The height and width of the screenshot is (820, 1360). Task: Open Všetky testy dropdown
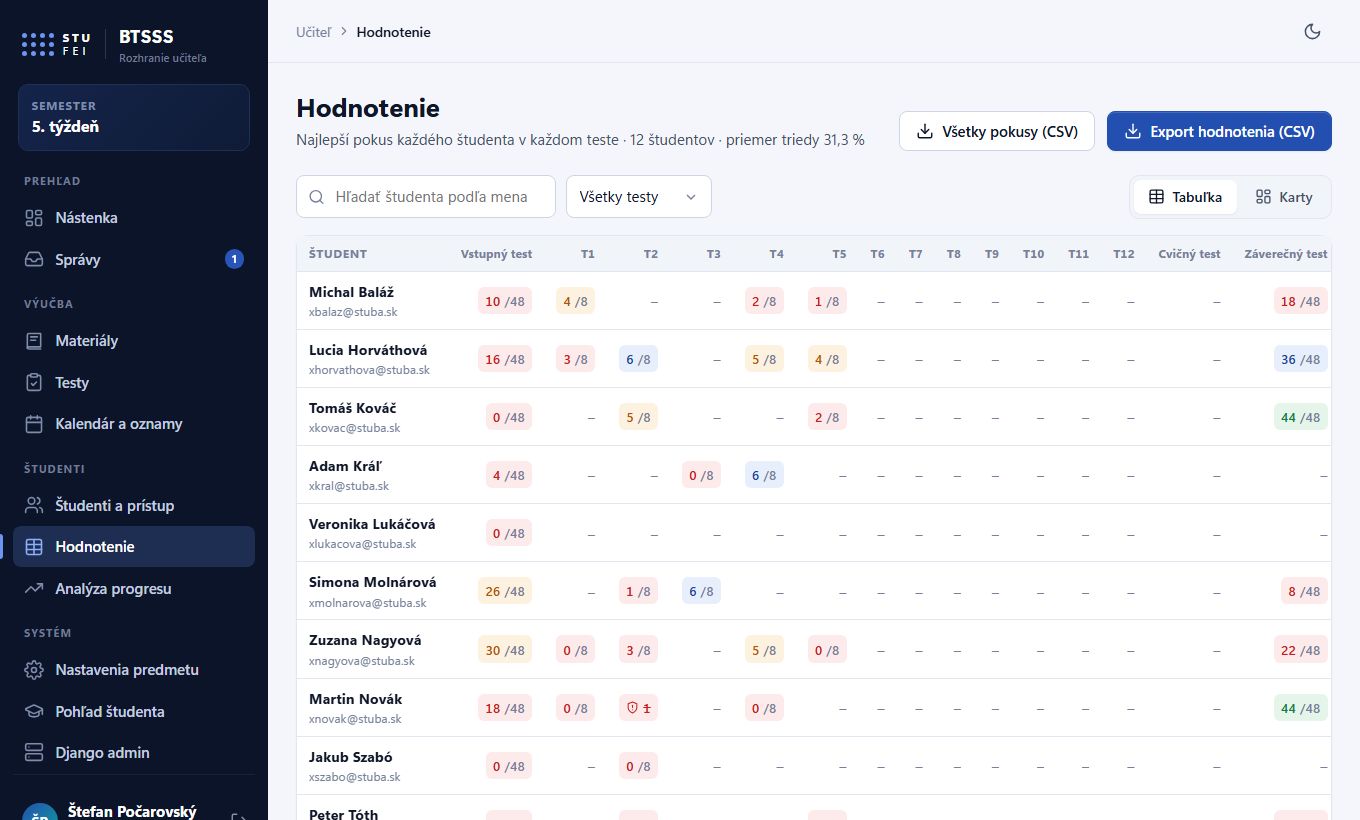click(638, 197)
